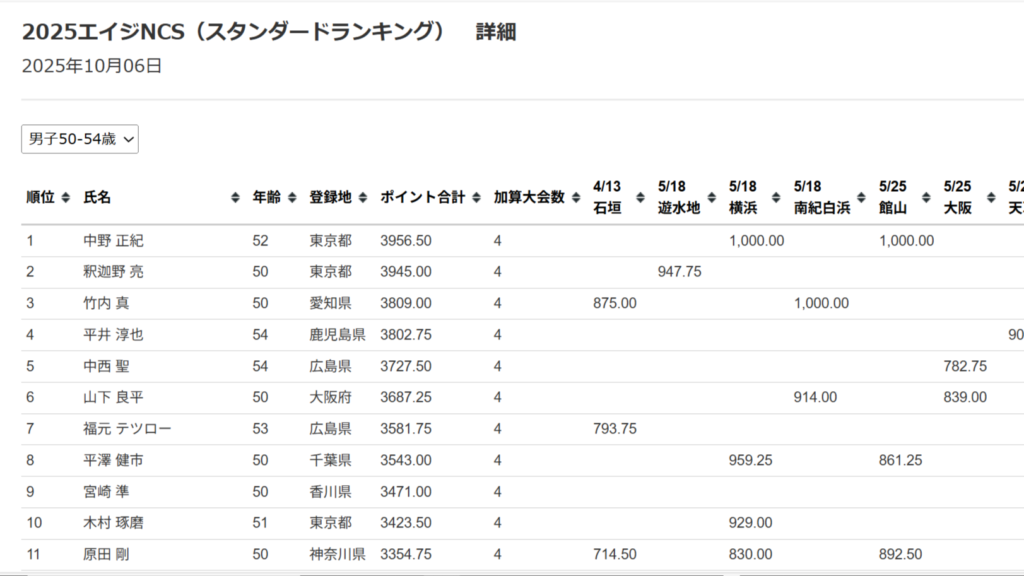Sort by the 5/18 南紀白浜 column icon
The image size is (1024, 576).
coord(862,198)
